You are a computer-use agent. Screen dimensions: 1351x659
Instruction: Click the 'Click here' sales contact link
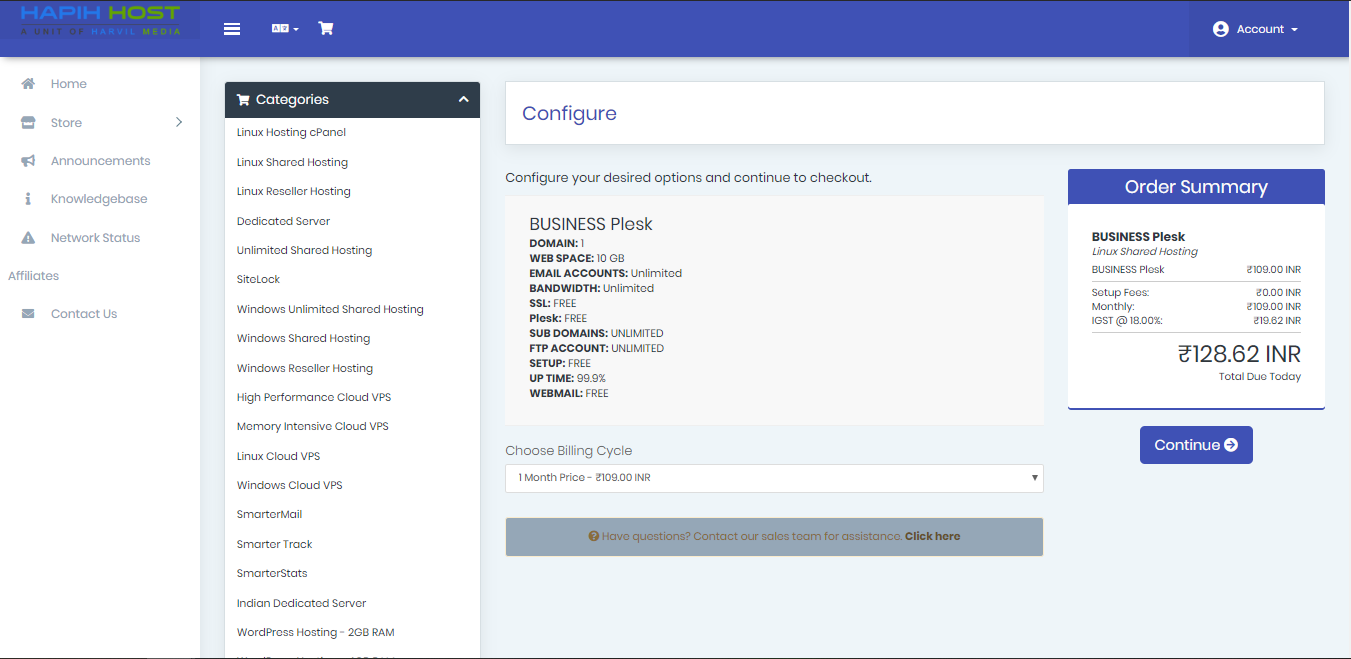[x=932, y=536]
